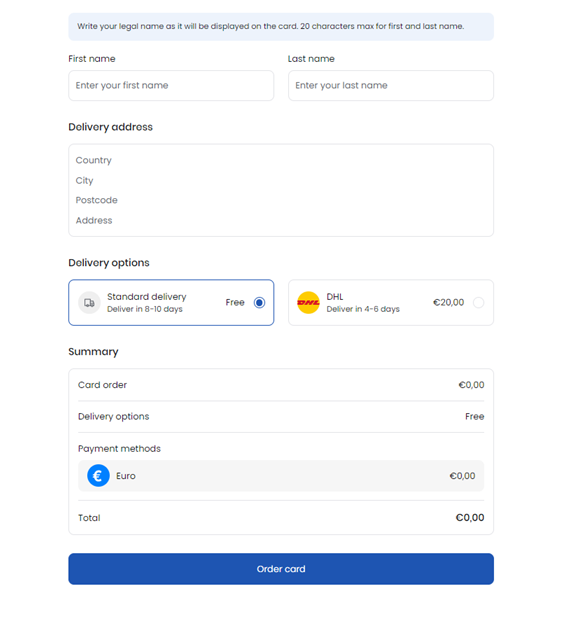Screen dimensions: 569x637
Task: Click the Order card button
Action: 281,569
